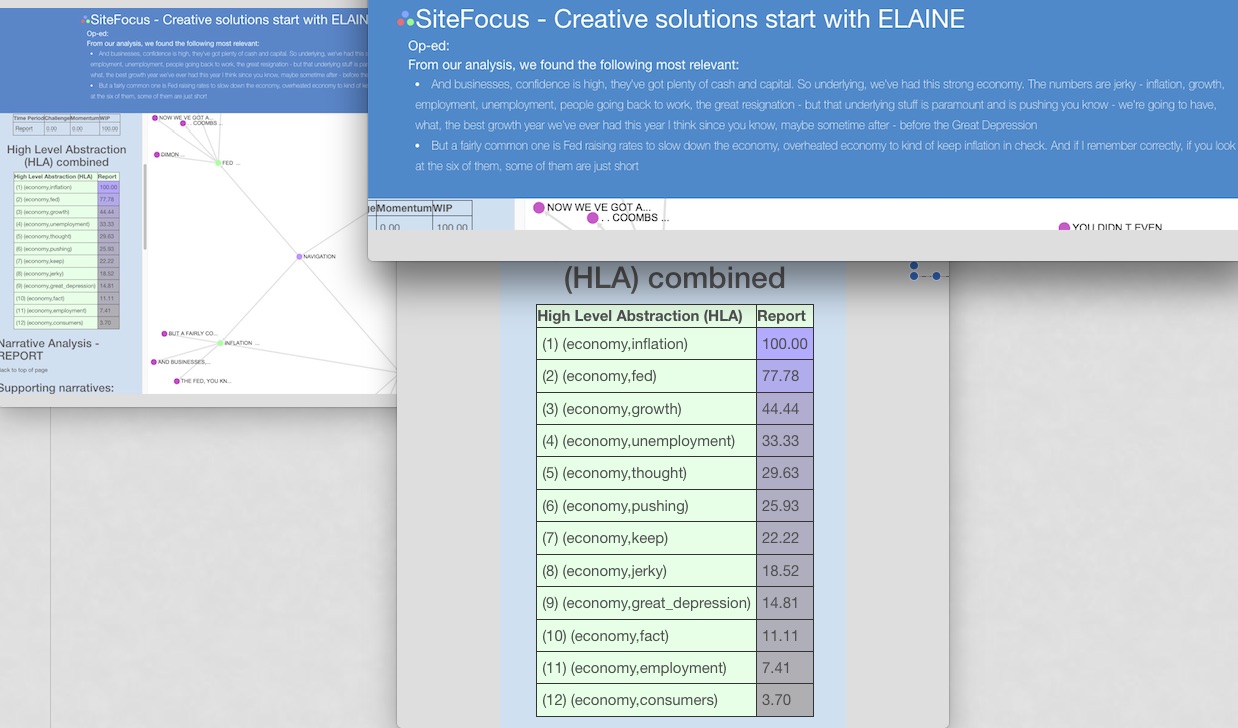Select the 'DIMON ...' node in the left window
This screenshot has height=728, width=1238.
157,154
